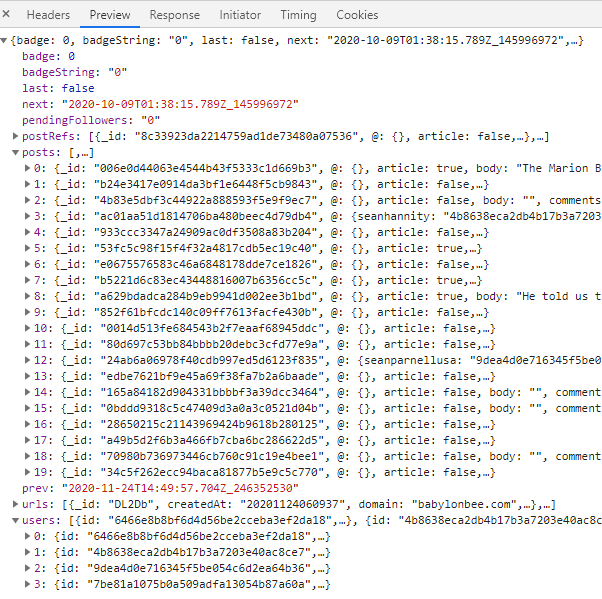The height and width of the screenshot is (599, 602).
Task: Select the prev value "2020-11-24T14:49:57.704Z_246352530"
Action: pyautogui.click(x=180, y=488)
